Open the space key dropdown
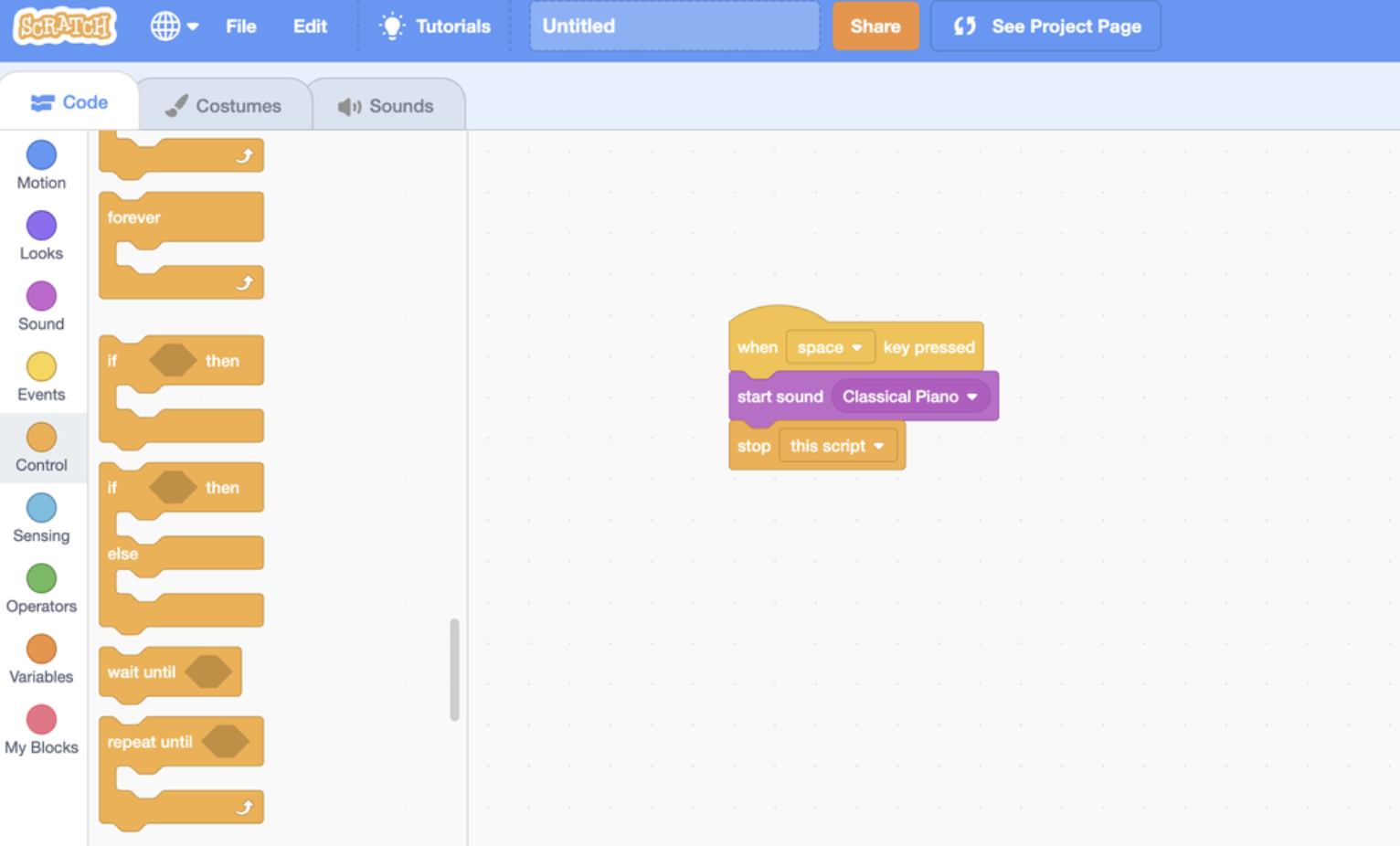 tap(830, 347)
